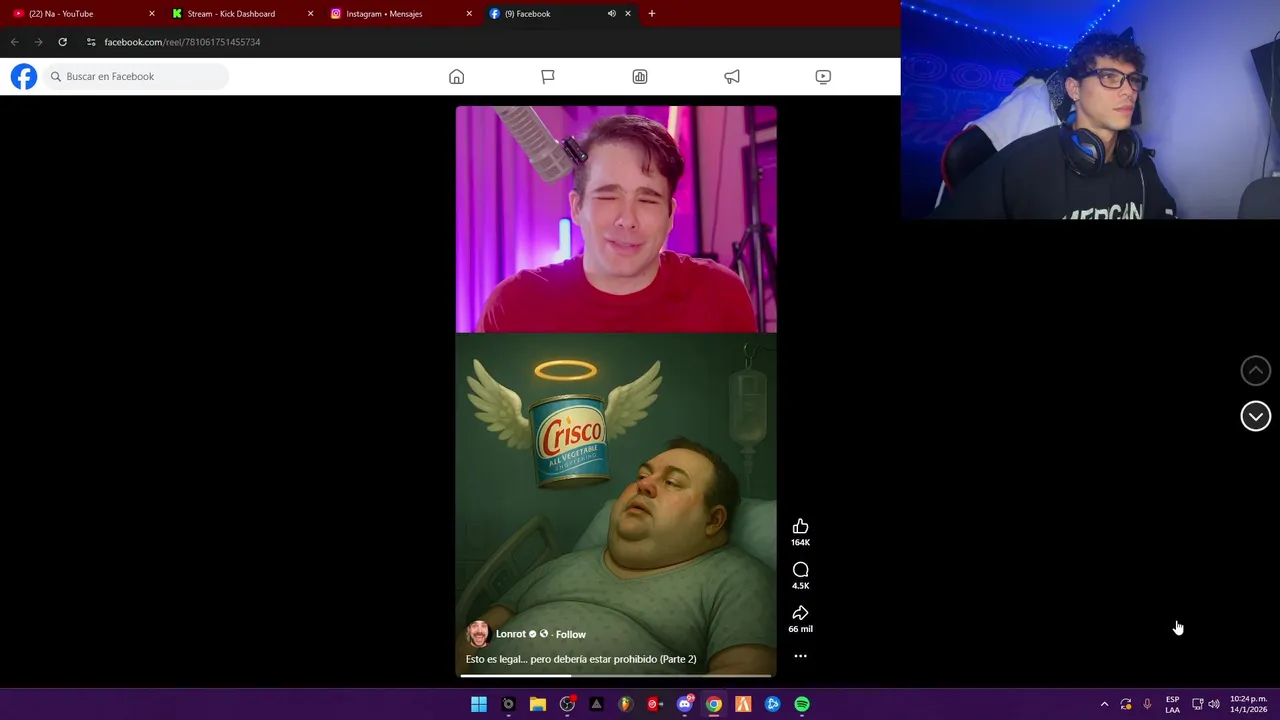This screenshot has height=720, width=1280.
Task: Seek on the reel progress bar
Action: [x=616, y=676]
